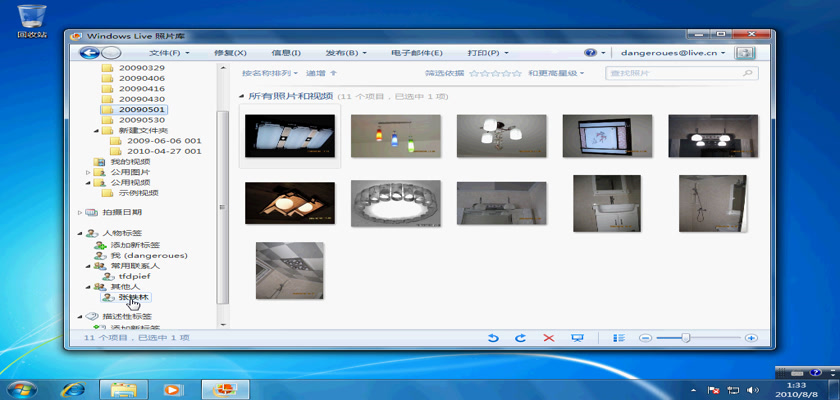Click the rotate counterclockwise icon
The height and width of the screenshot is (400, 840).
493,339
